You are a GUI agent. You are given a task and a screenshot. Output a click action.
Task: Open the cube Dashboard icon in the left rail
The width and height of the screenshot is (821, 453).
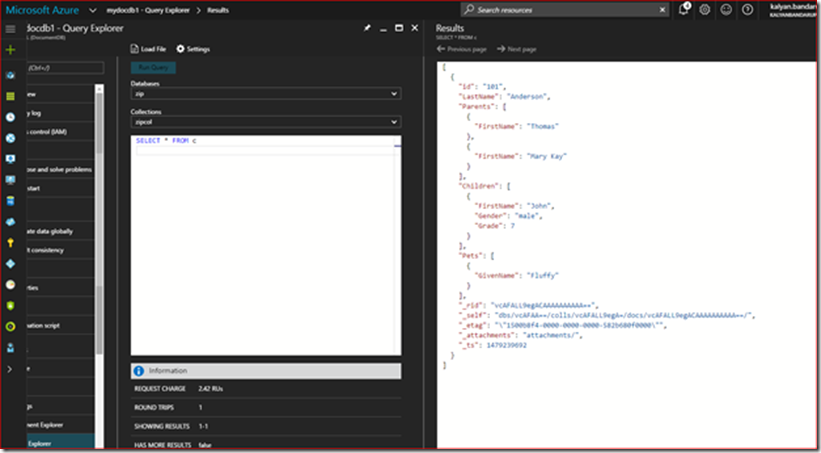(x=10, y=75)
